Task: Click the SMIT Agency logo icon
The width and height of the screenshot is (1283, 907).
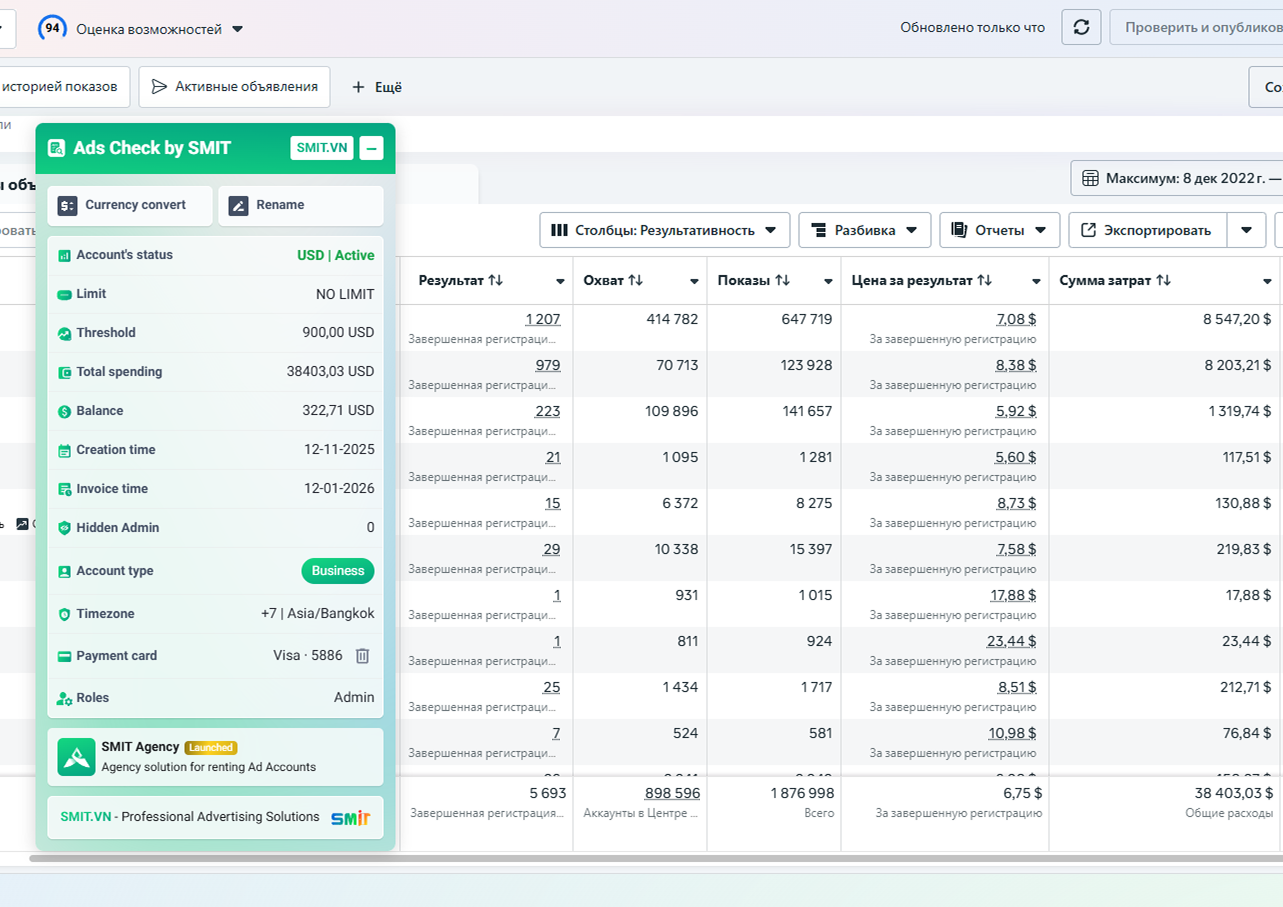Action: point(76,757)
